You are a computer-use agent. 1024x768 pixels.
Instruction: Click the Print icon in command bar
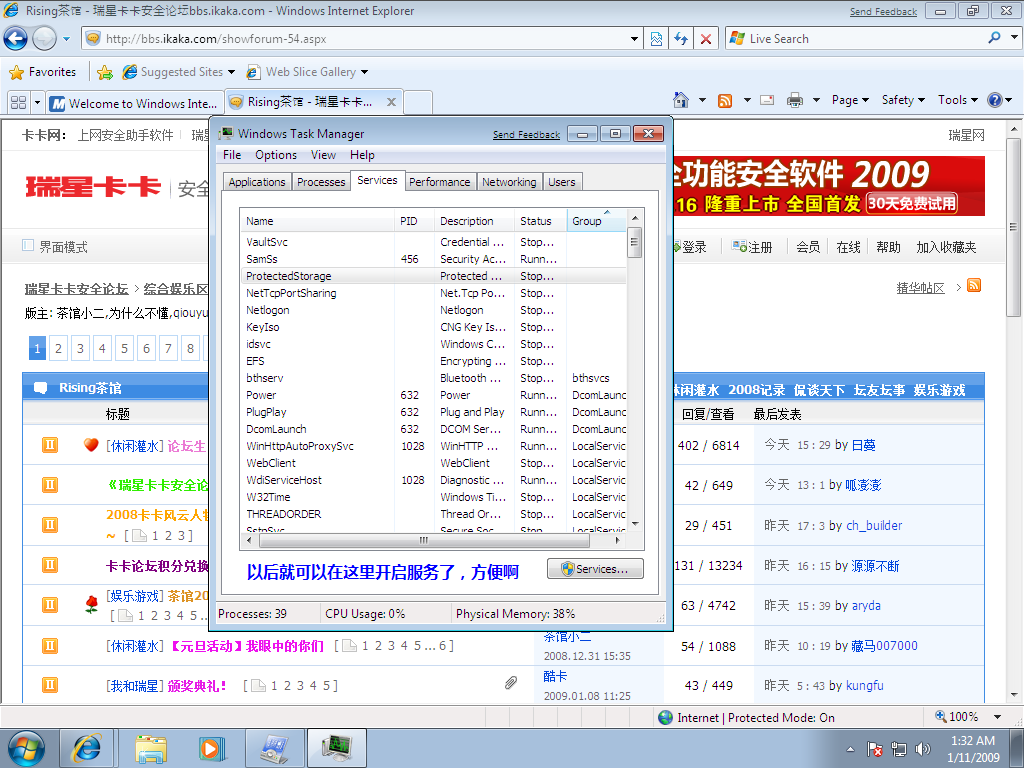[x=795, y=100]
